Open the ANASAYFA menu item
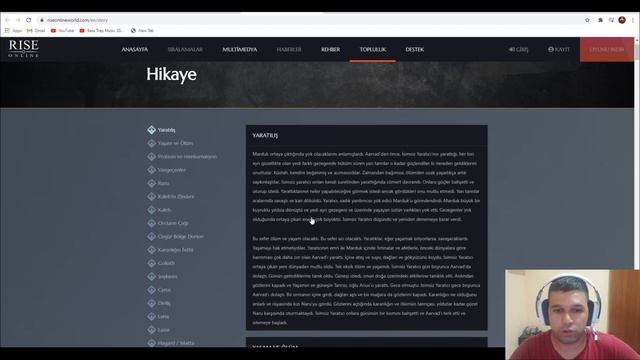The width and height of the screenshot is (640, 360). coord(135,49)
